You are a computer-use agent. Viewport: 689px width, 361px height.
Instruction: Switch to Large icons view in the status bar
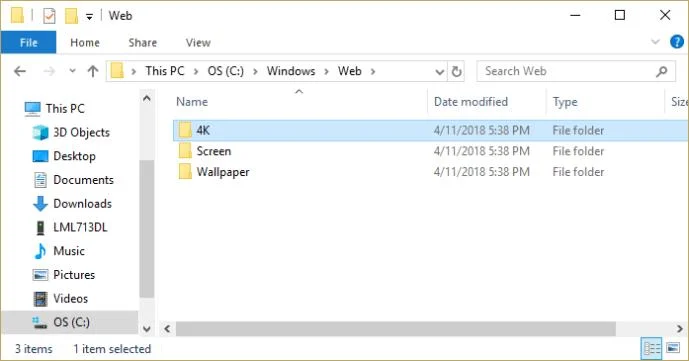(x=673, y=348)
